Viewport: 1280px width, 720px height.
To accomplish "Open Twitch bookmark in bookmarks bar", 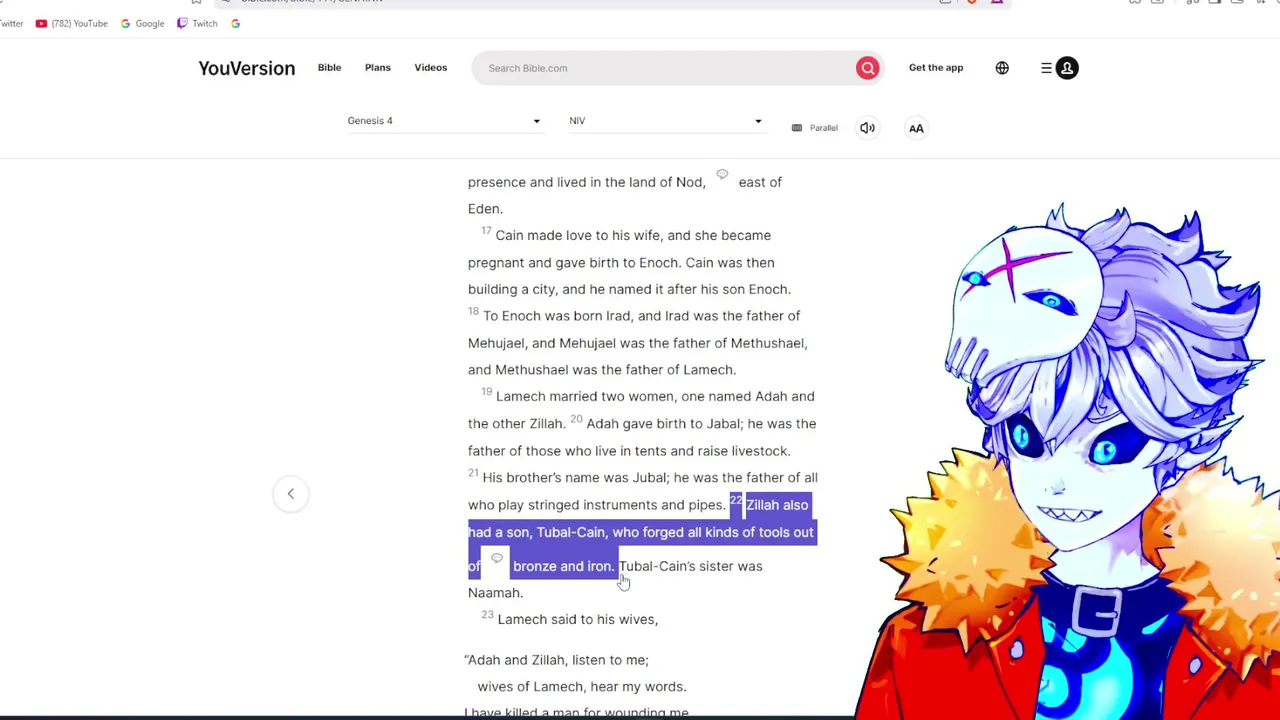I will coord(197,23).
